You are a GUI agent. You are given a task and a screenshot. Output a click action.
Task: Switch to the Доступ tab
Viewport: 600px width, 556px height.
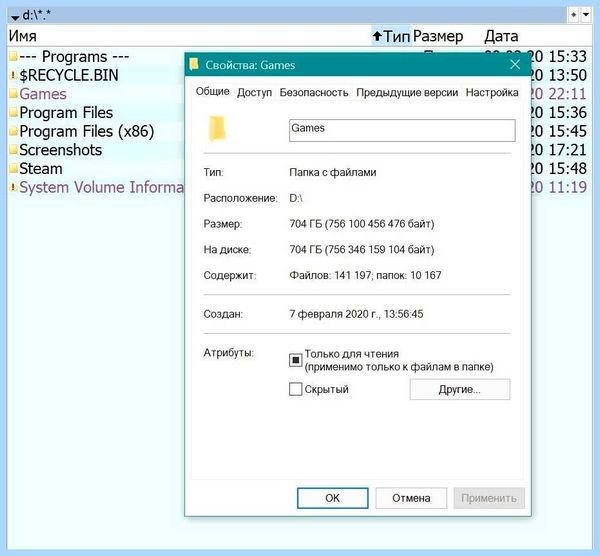tap(254, 93)
